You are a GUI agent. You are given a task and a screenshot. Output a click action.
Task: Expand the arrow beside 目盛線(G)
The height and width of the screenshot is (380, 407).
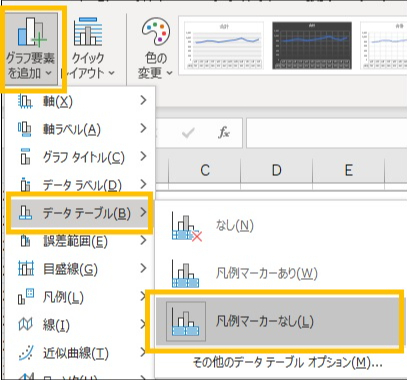pos(143,268)
